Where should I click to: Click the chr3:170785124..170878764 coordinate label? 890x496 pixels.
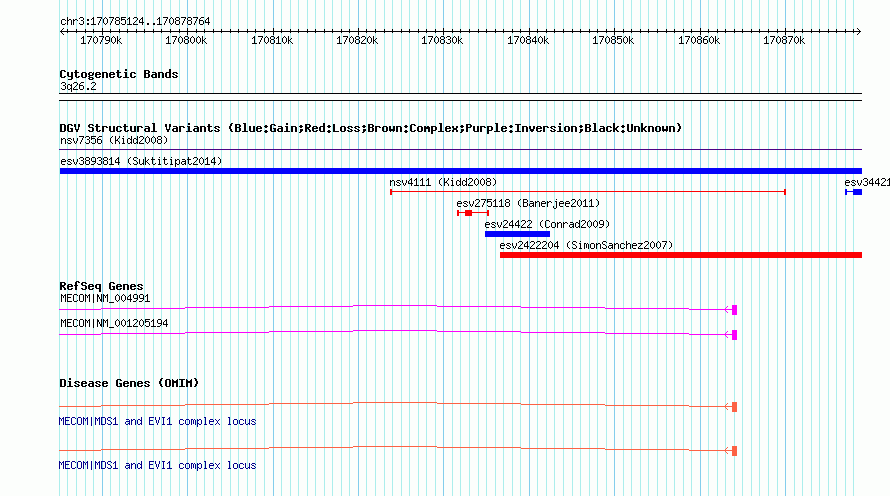[x=135, y=21]
